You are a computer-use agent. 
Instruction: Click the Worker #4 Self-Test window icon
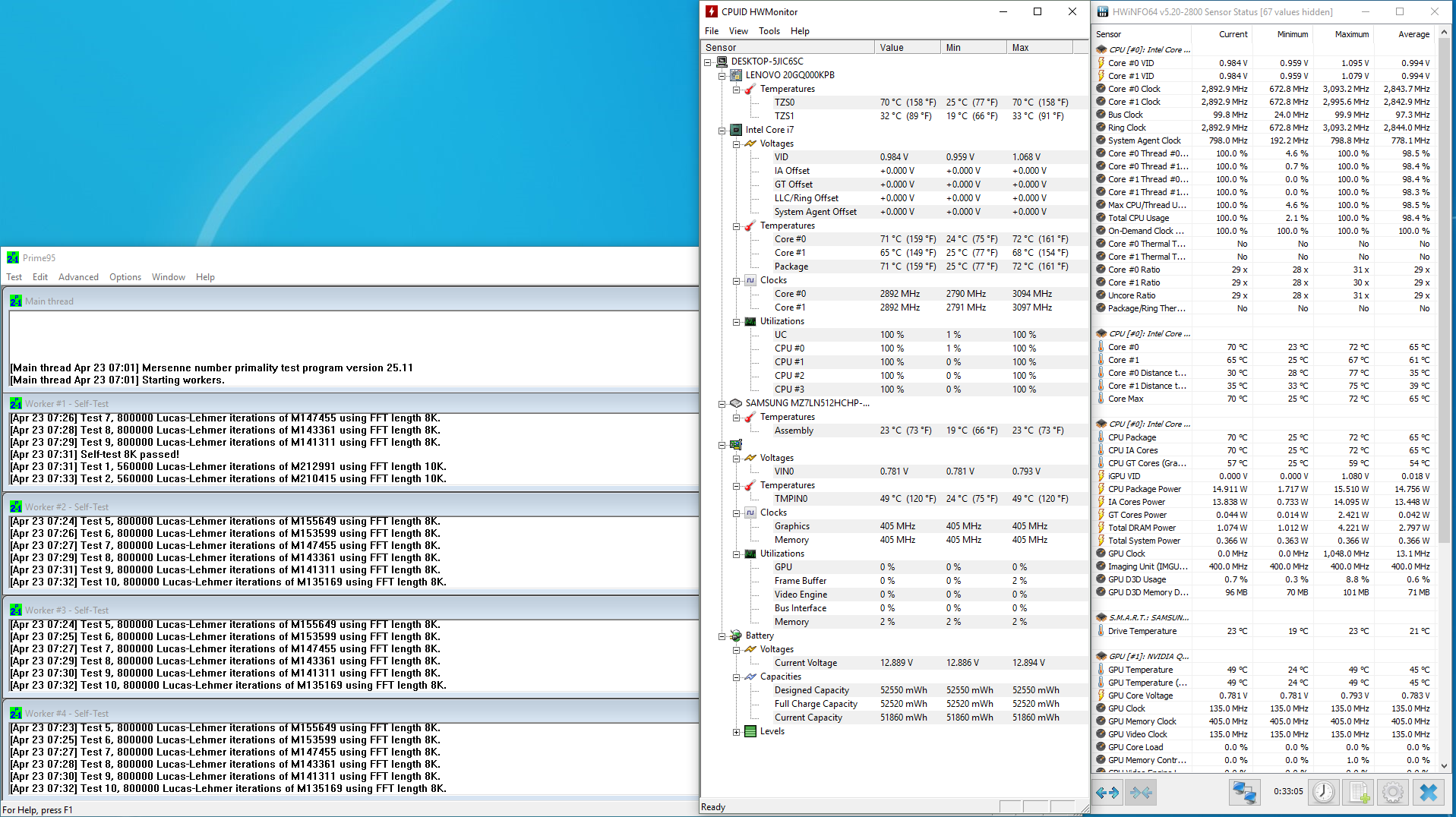click(x=16, y=713)
